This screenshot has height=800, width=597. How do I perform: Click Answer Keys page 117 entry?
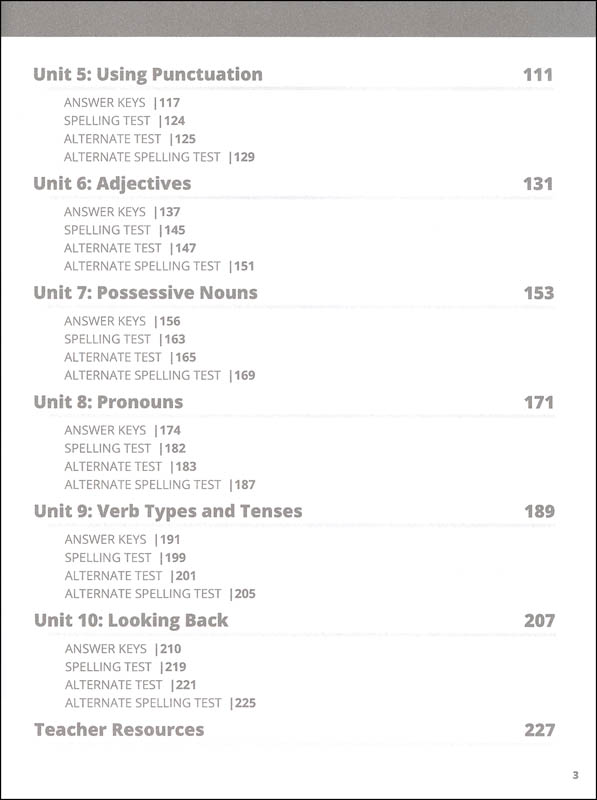click(122, 103)
